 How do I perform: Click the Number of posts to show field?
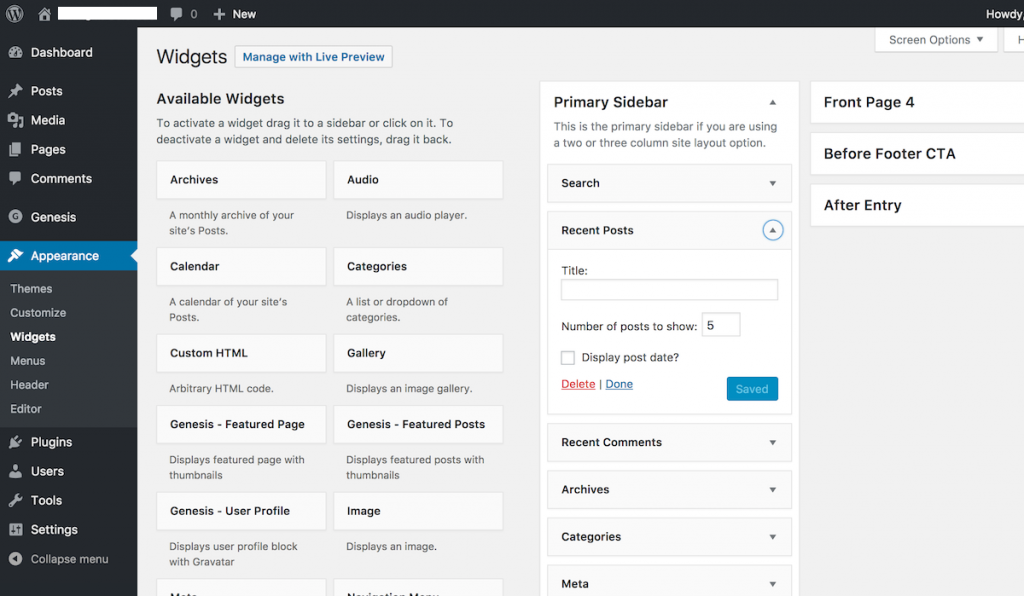721,325
